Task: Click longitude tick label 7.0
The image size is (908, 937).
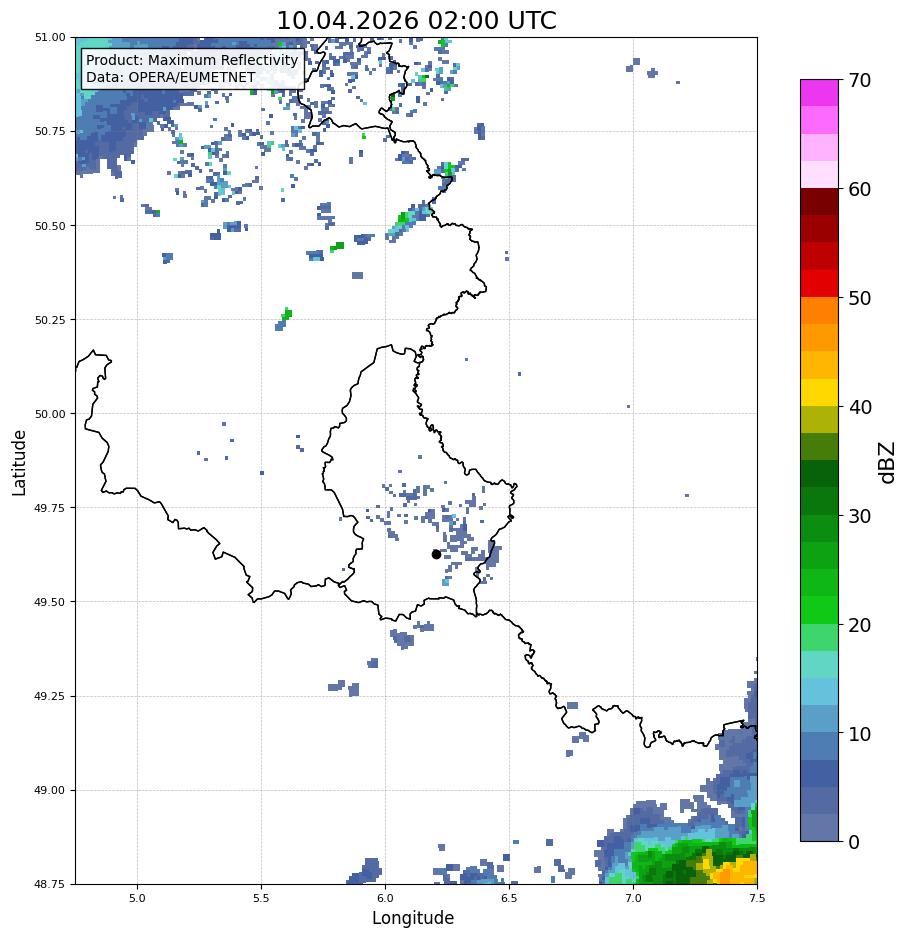Action: coord(634,898)
